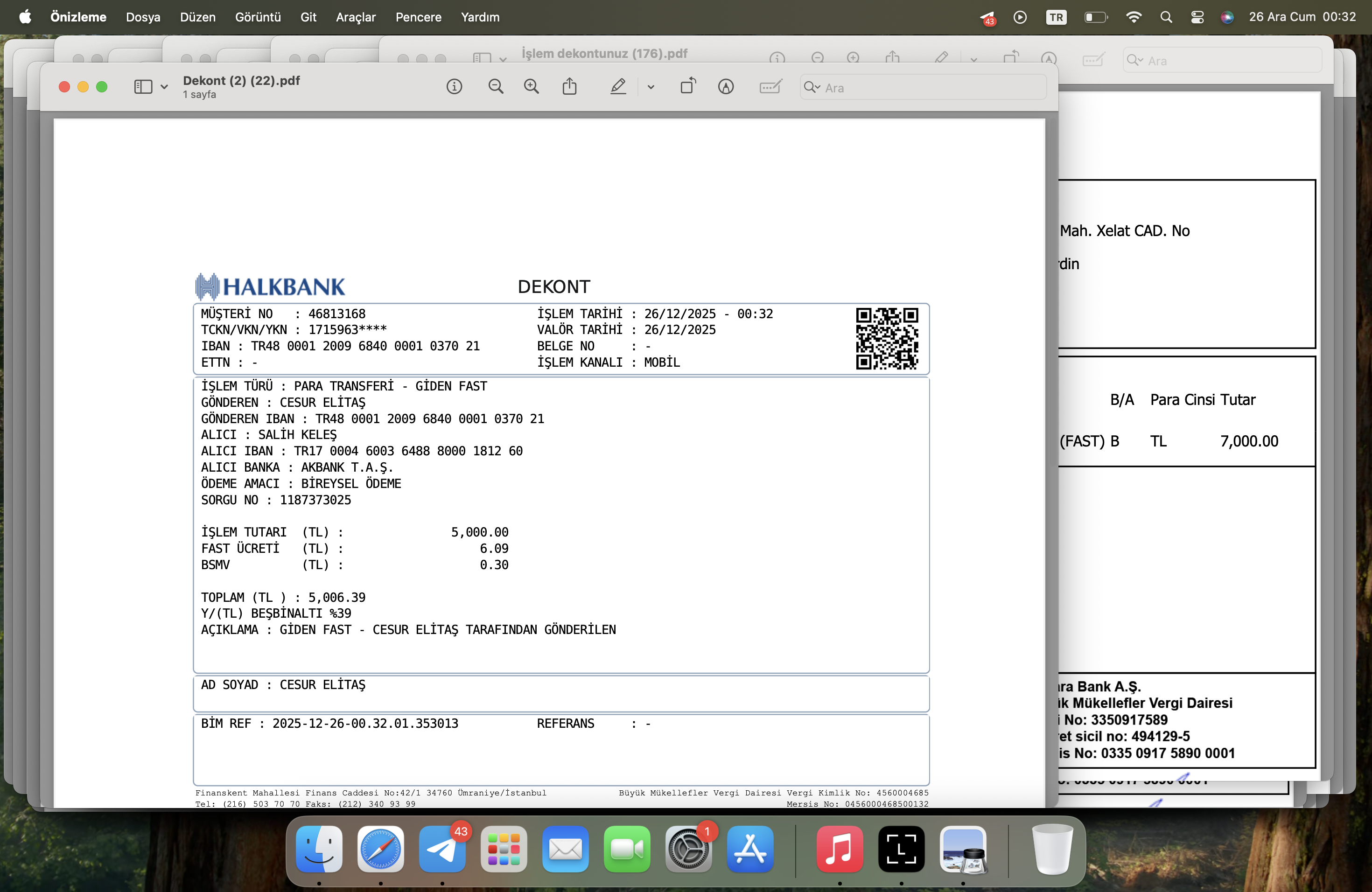Click the ALICI BANKA AKBANK T.A.Ş. text

(297, 467)
